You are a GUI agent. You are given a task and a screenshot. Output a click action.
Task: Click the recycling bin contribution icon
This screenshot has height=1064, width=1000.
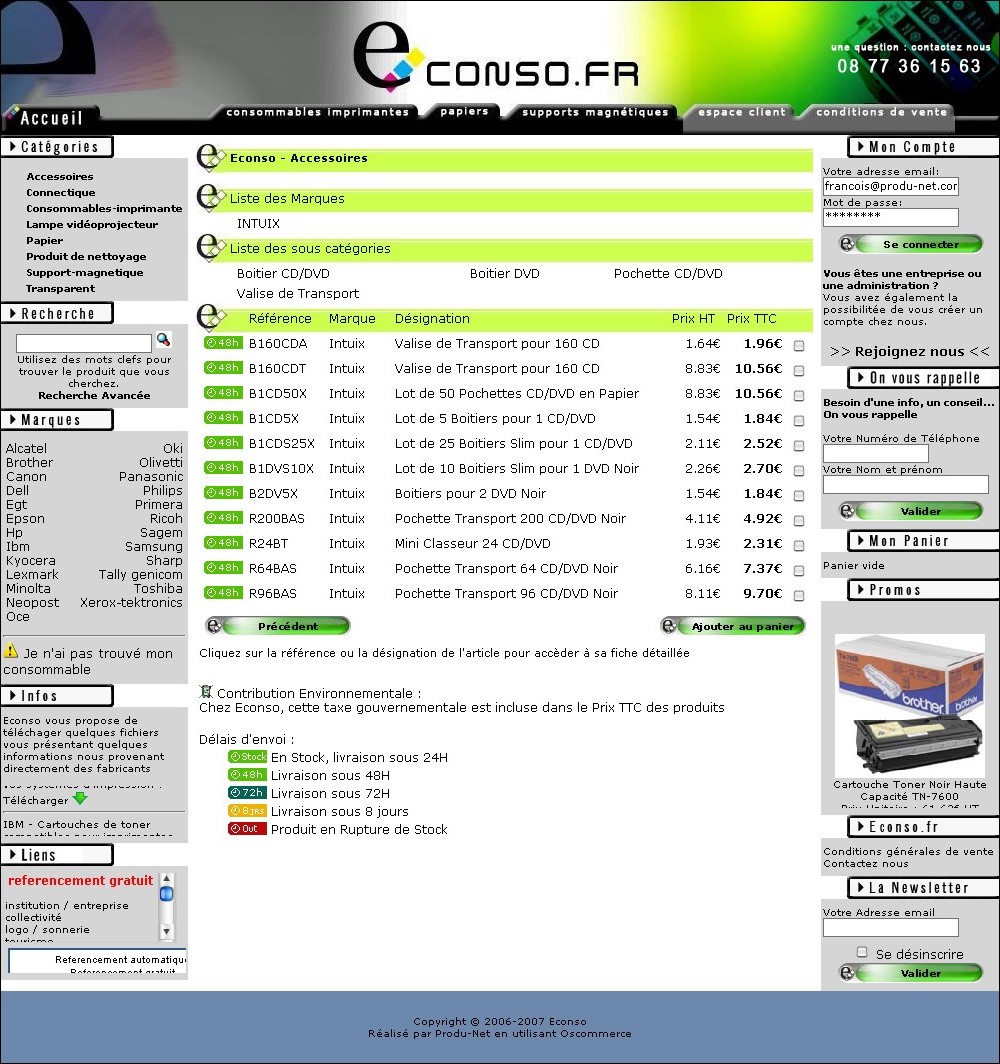pos(206,692)
